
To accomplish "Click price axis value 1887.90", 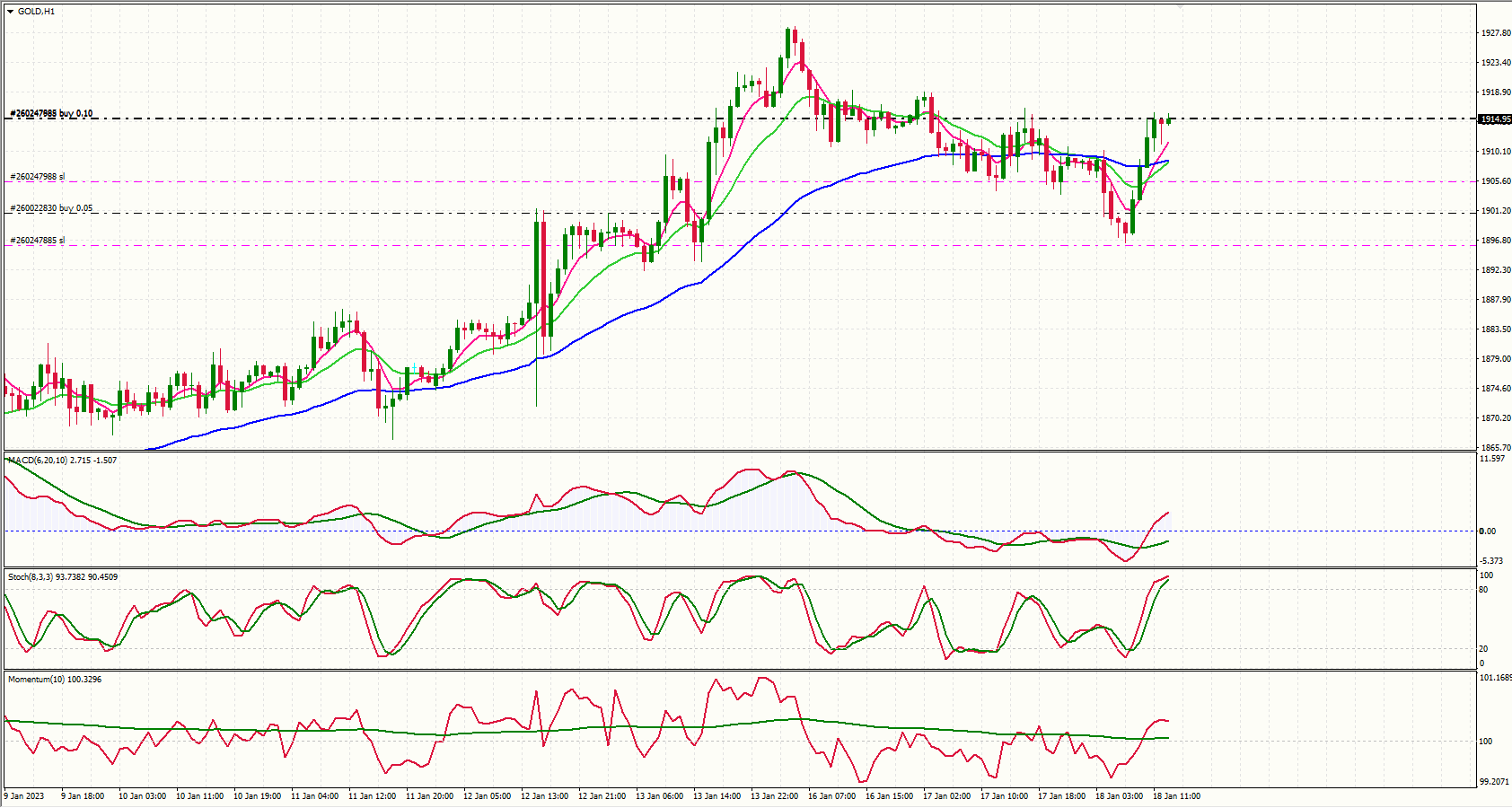I will (x=1495, y=300).
